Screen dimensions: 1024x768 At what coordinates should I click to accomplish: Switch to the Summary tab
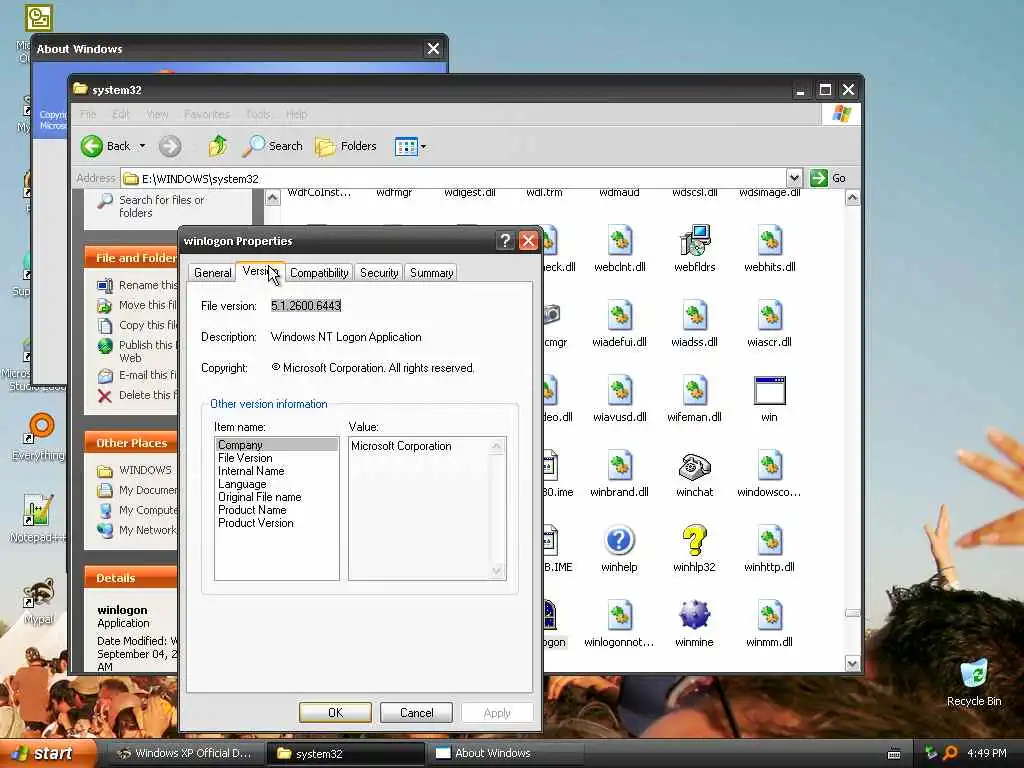tap(431, 273)
